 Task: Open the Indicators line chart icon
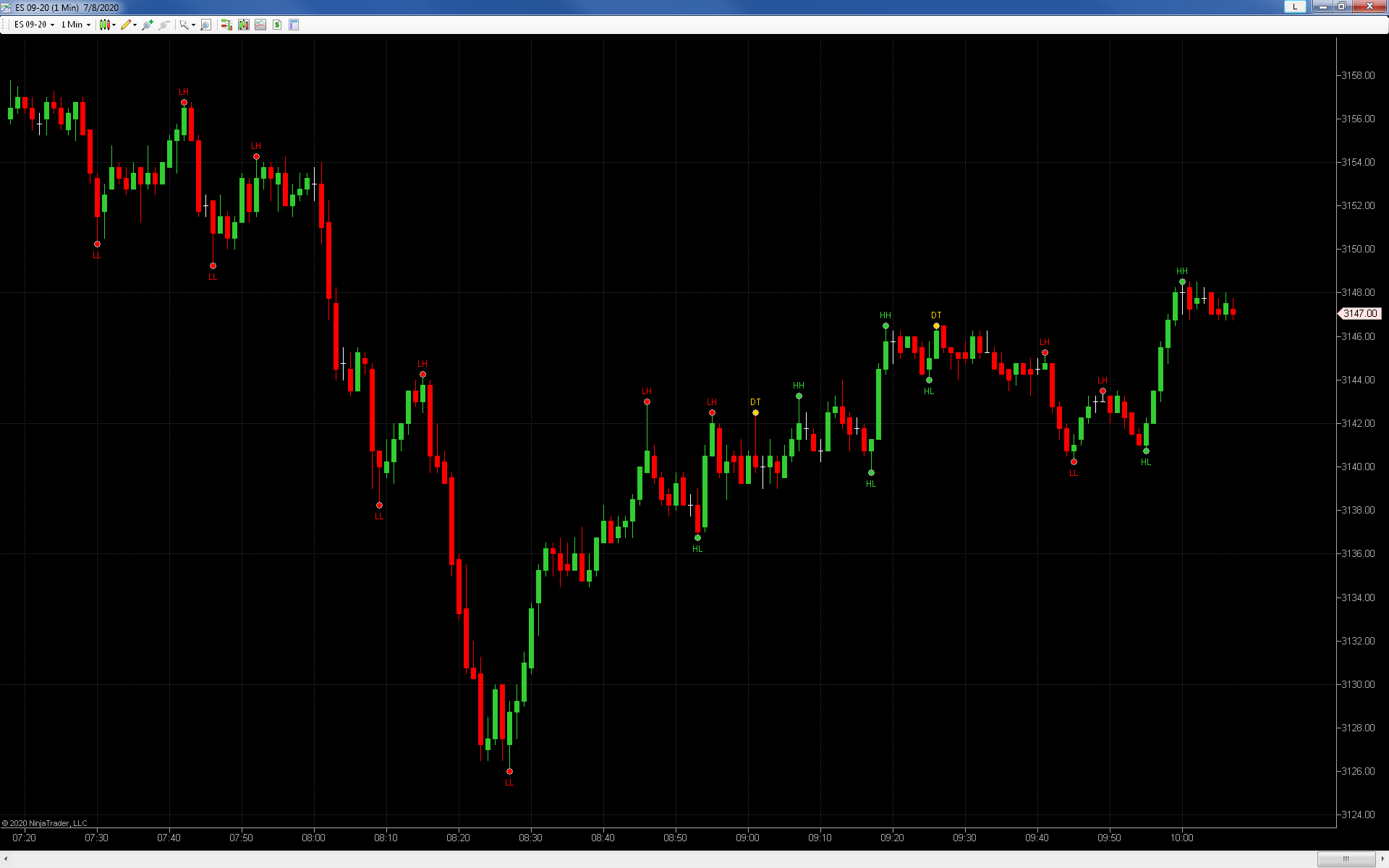[260, 25]
